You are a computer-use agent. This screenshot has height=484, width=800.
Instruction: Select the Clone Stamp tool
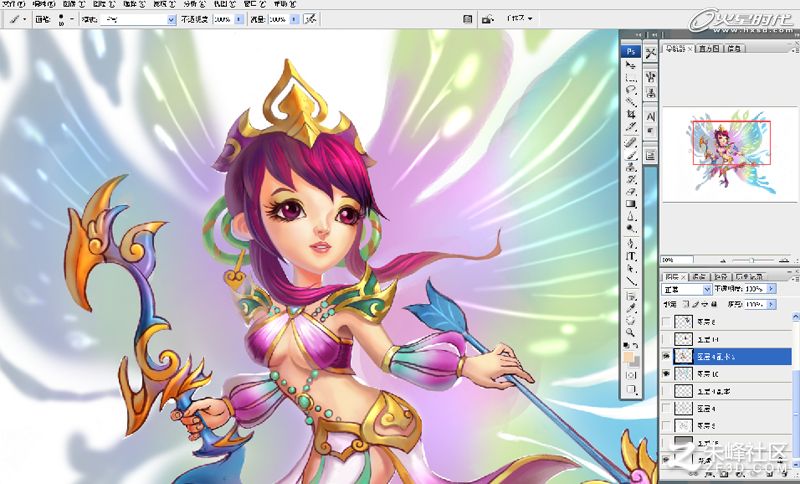631,167
